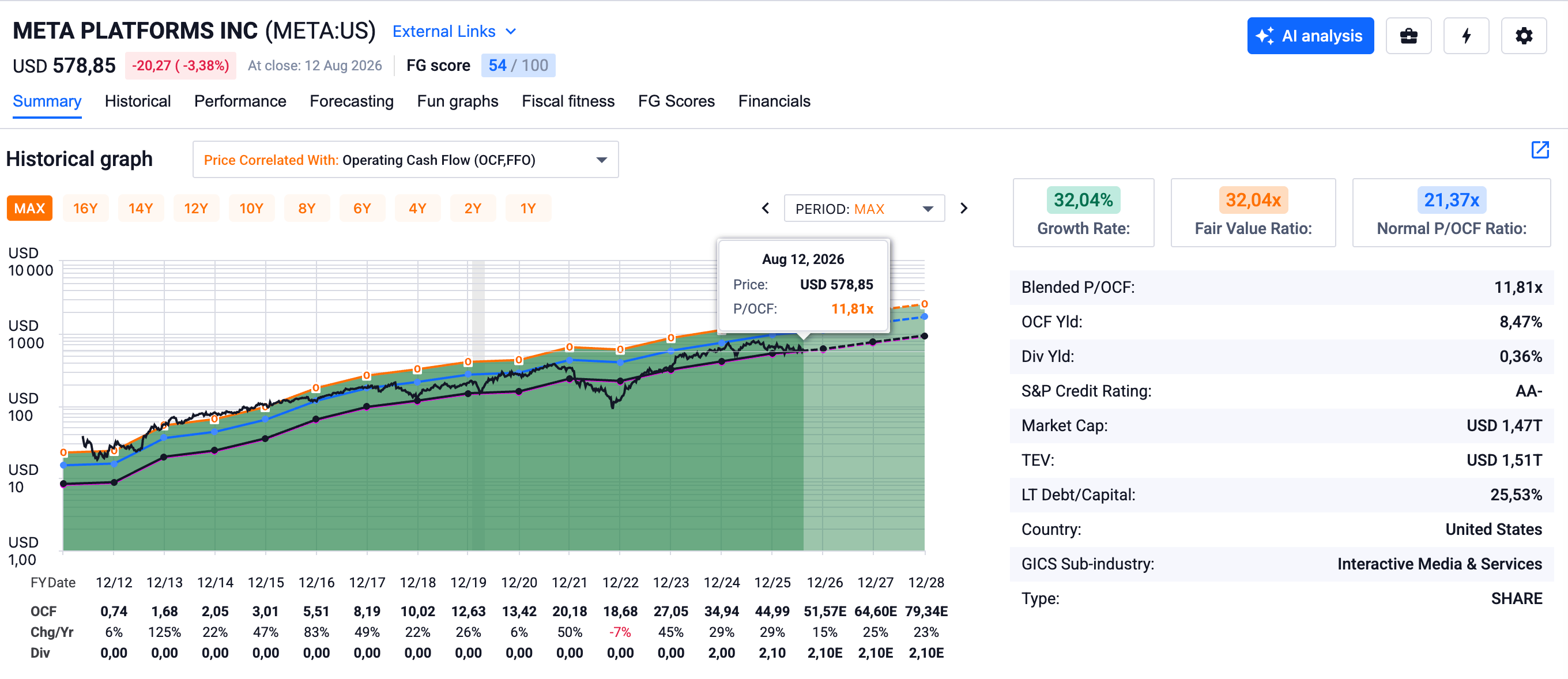Click the 12/28 forecast point on chart
The image size is (1568, 679).
924,336
